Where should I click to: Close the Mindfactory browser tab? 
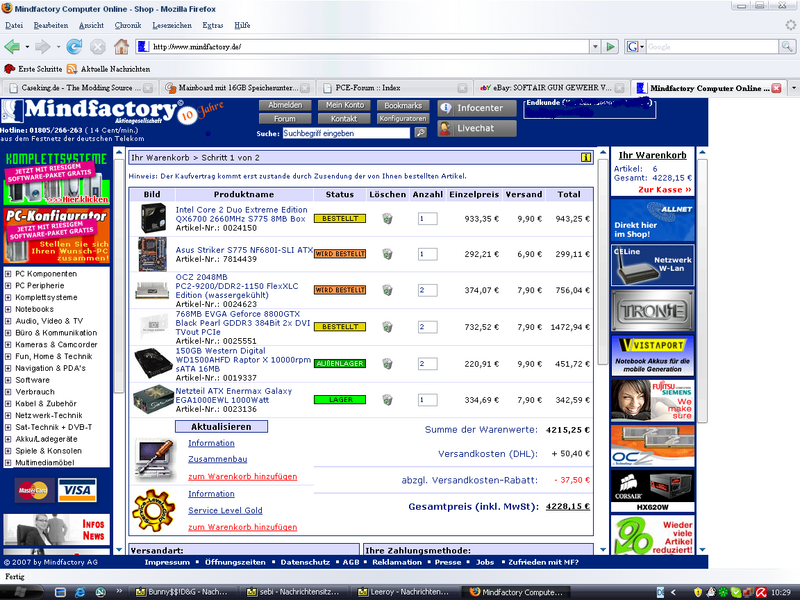click(777, 88)
